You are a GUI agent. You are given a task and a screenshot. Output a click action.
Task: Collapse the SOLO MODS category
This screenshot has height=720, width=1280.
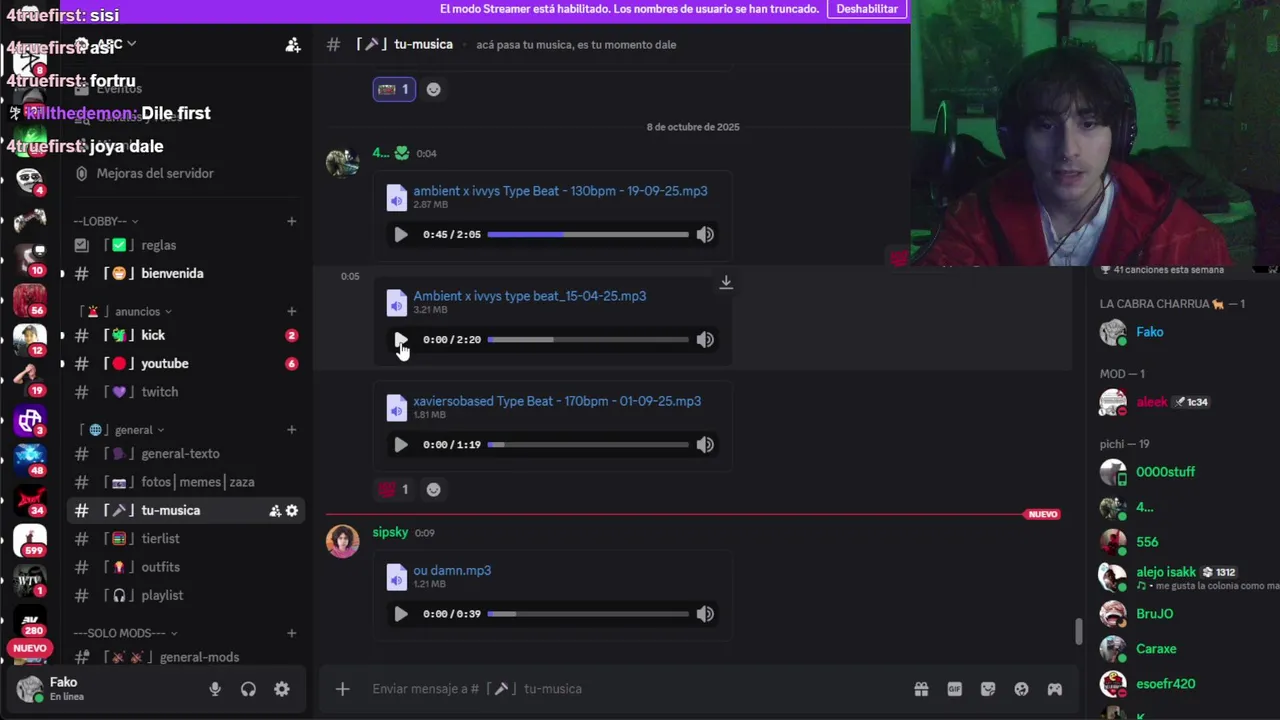pos(125,633)
